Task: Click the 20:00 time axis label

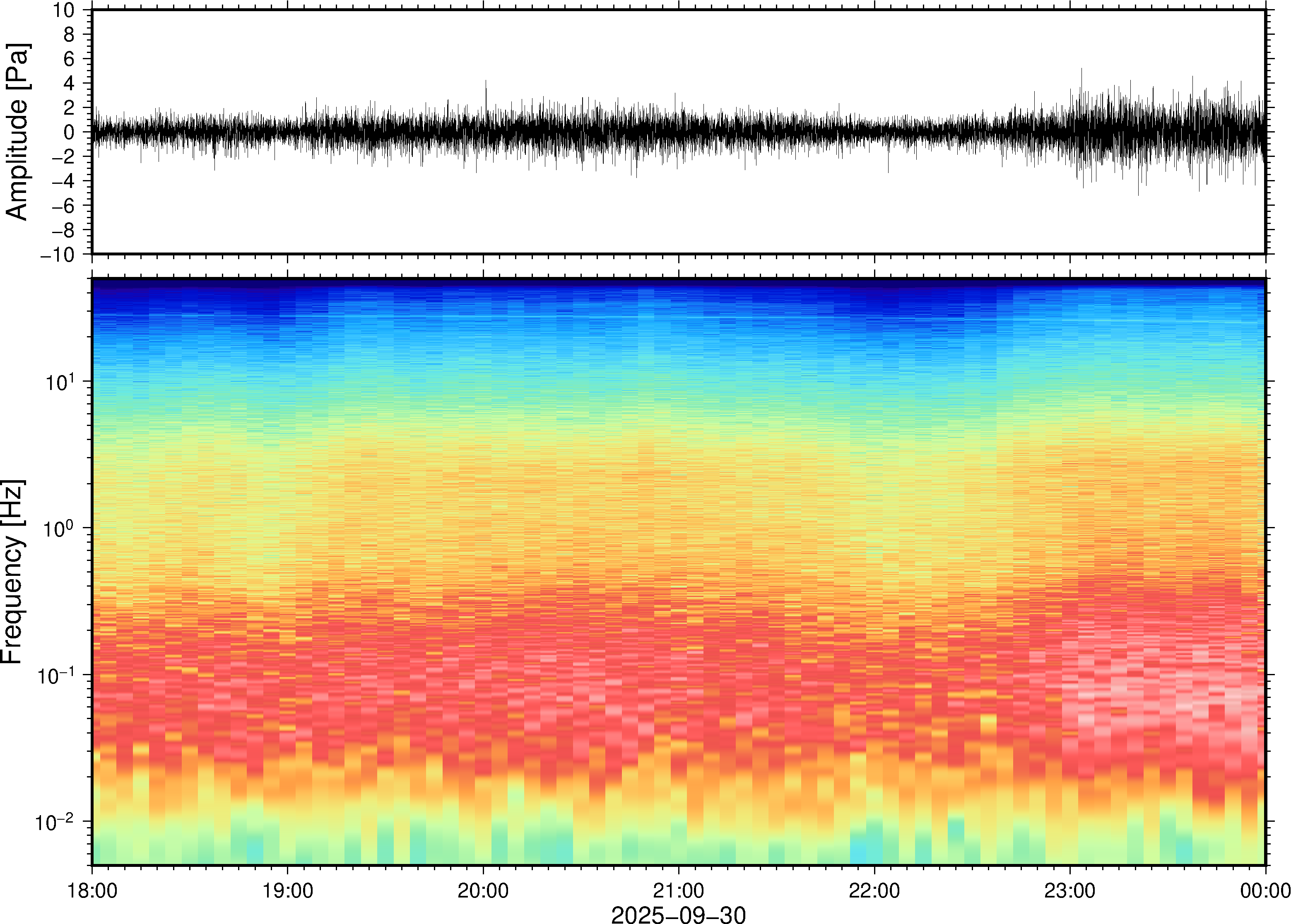Action: 483,890
